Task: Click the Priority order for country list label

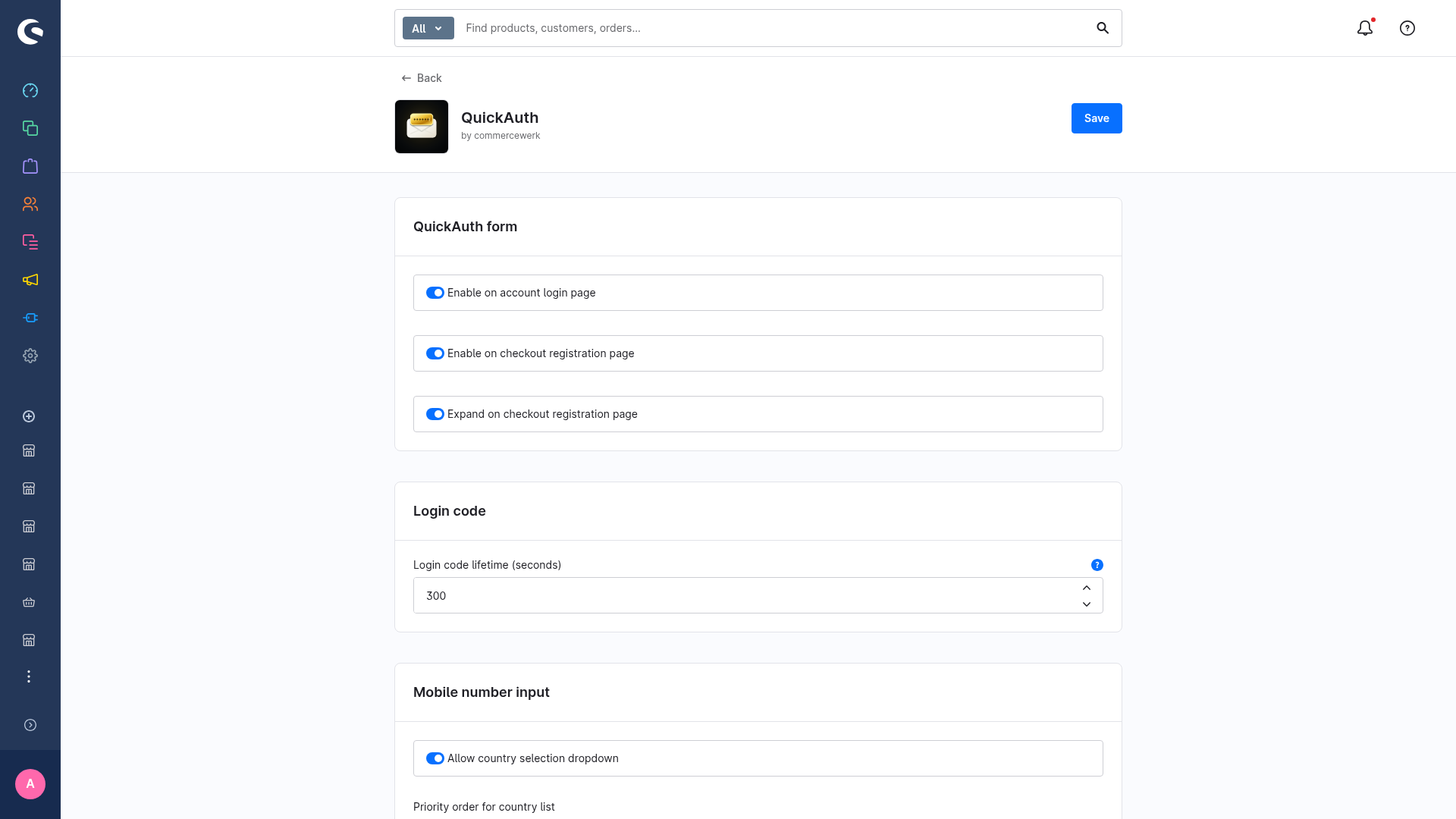Action: [484, 807]
